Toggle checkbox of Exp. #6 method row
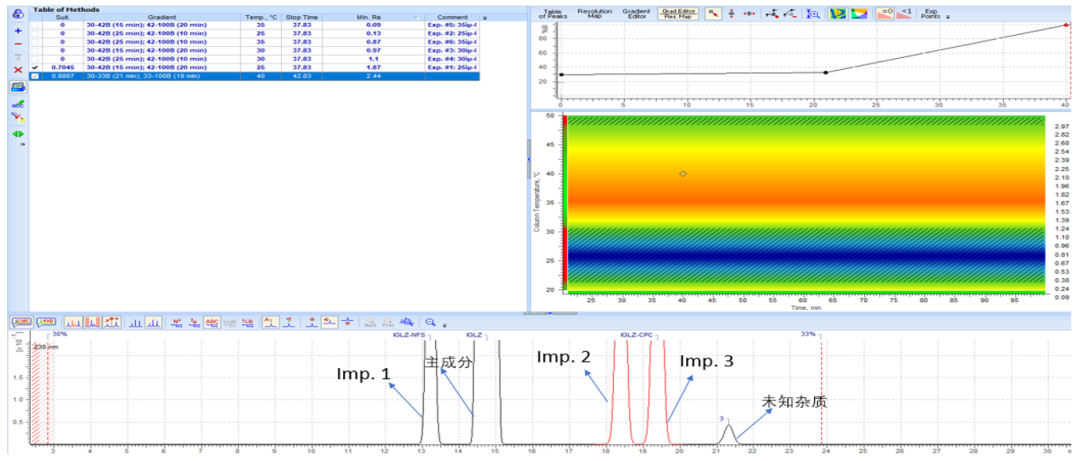 click(x=34, y=42)
